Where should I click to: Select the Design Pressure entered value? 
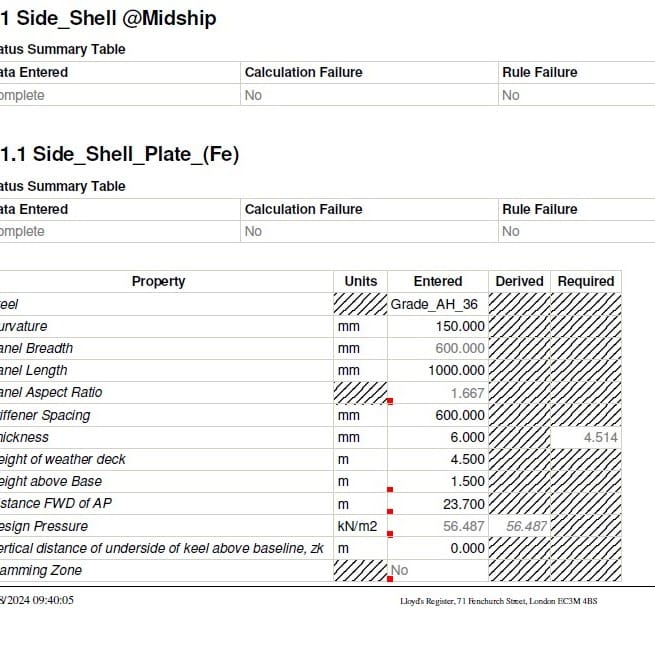coord(463,526)
